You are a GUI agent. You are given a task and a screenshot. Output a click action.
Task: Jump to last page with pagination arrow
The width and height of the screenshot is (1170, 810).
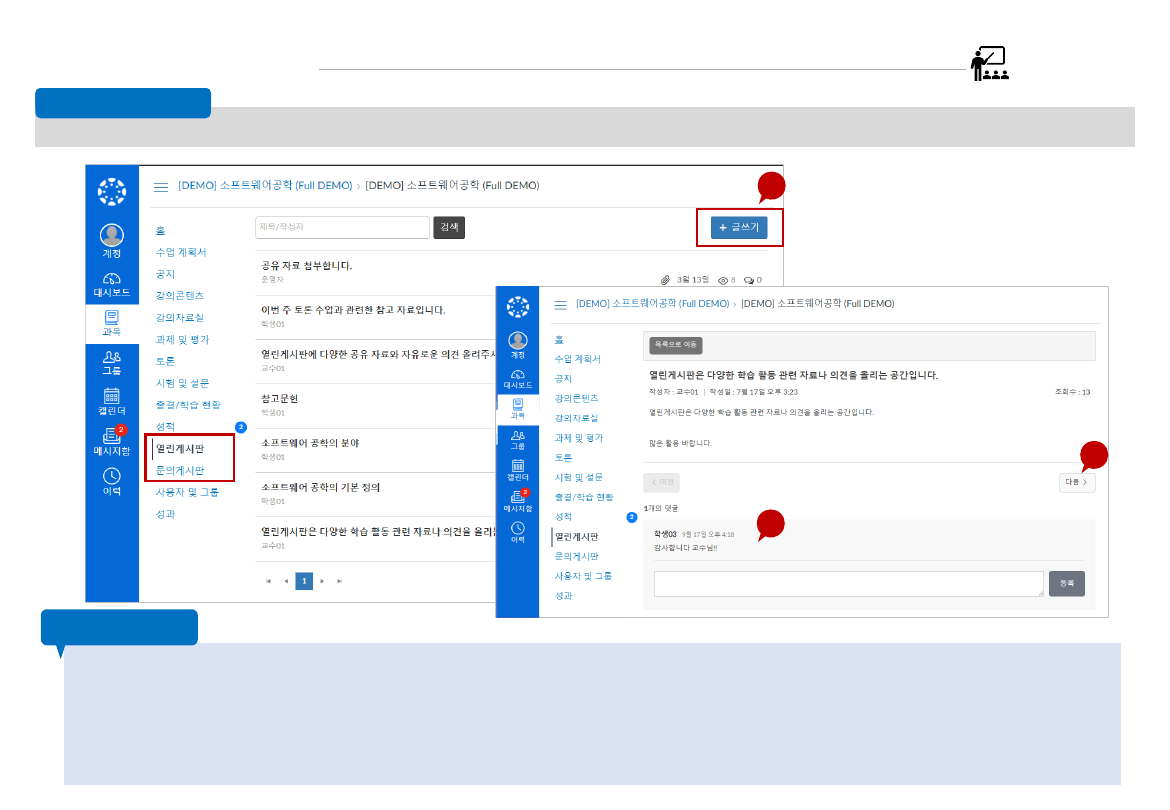coord(339,580)
